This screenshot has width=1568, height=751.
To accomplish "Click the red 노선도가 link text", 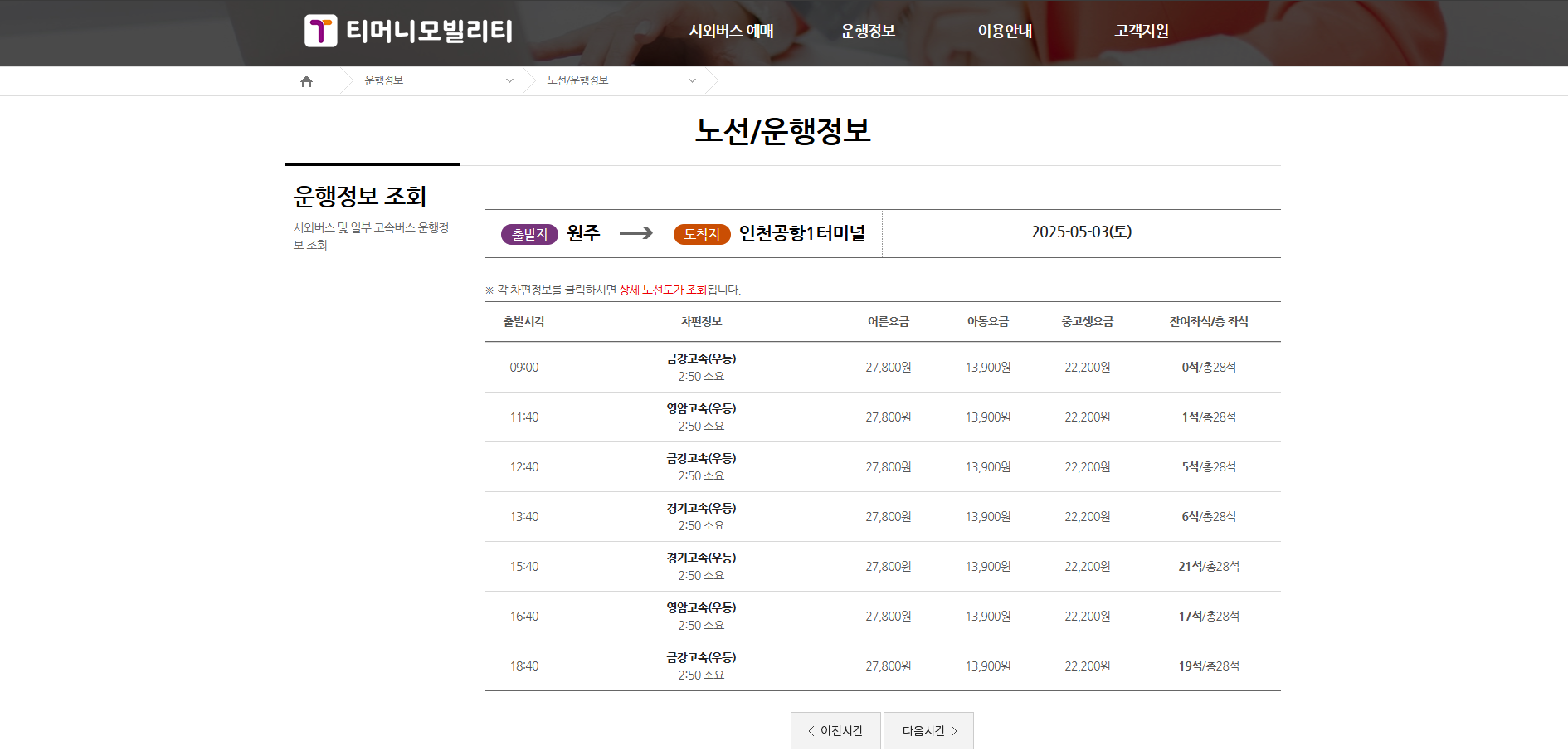I will (658, 290).
